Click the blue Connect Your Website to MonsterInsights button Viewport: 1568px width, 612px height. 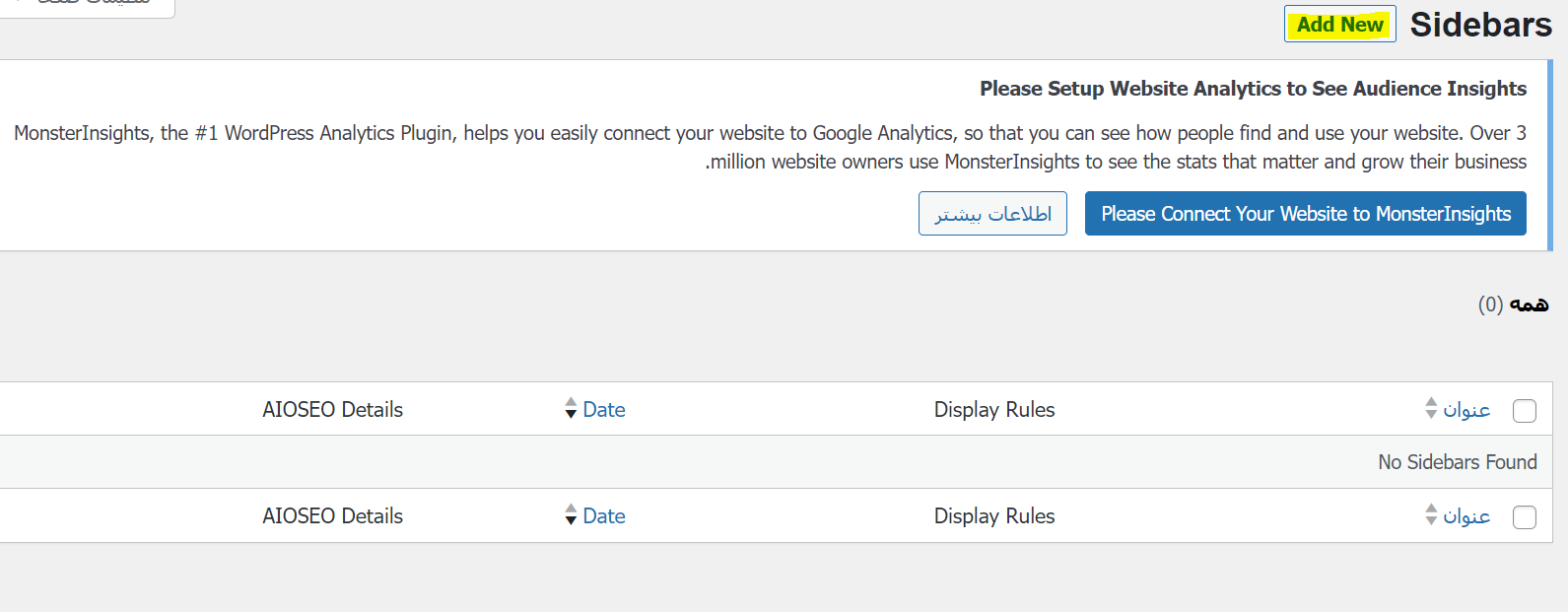tap(1306, 214)
